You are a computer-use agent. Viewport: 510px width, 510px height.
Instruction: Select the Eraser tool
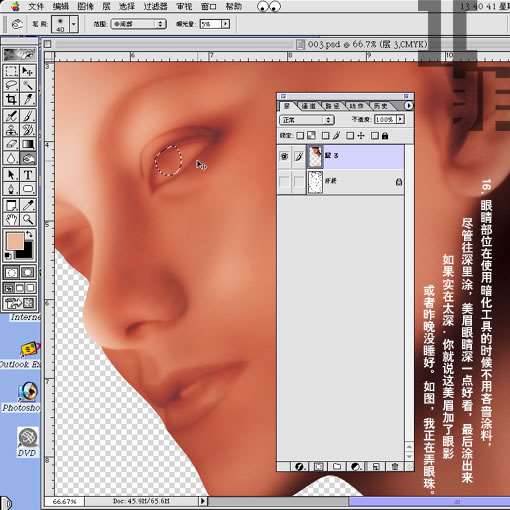(11, 144)
